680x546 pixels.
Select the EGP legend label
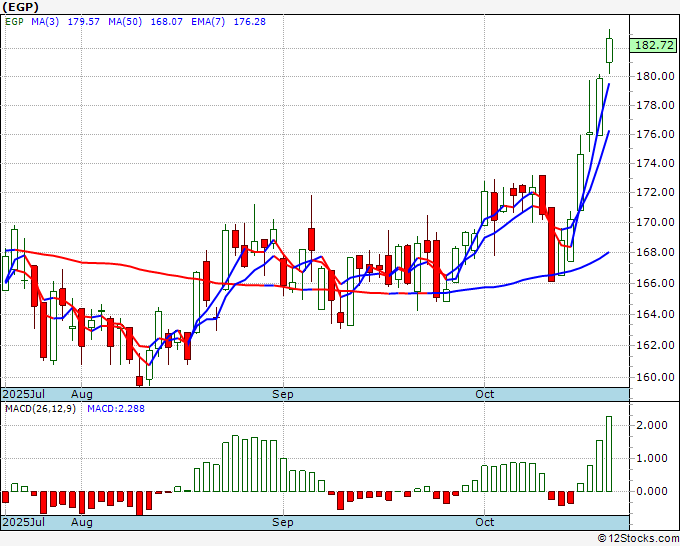[15, 22]
